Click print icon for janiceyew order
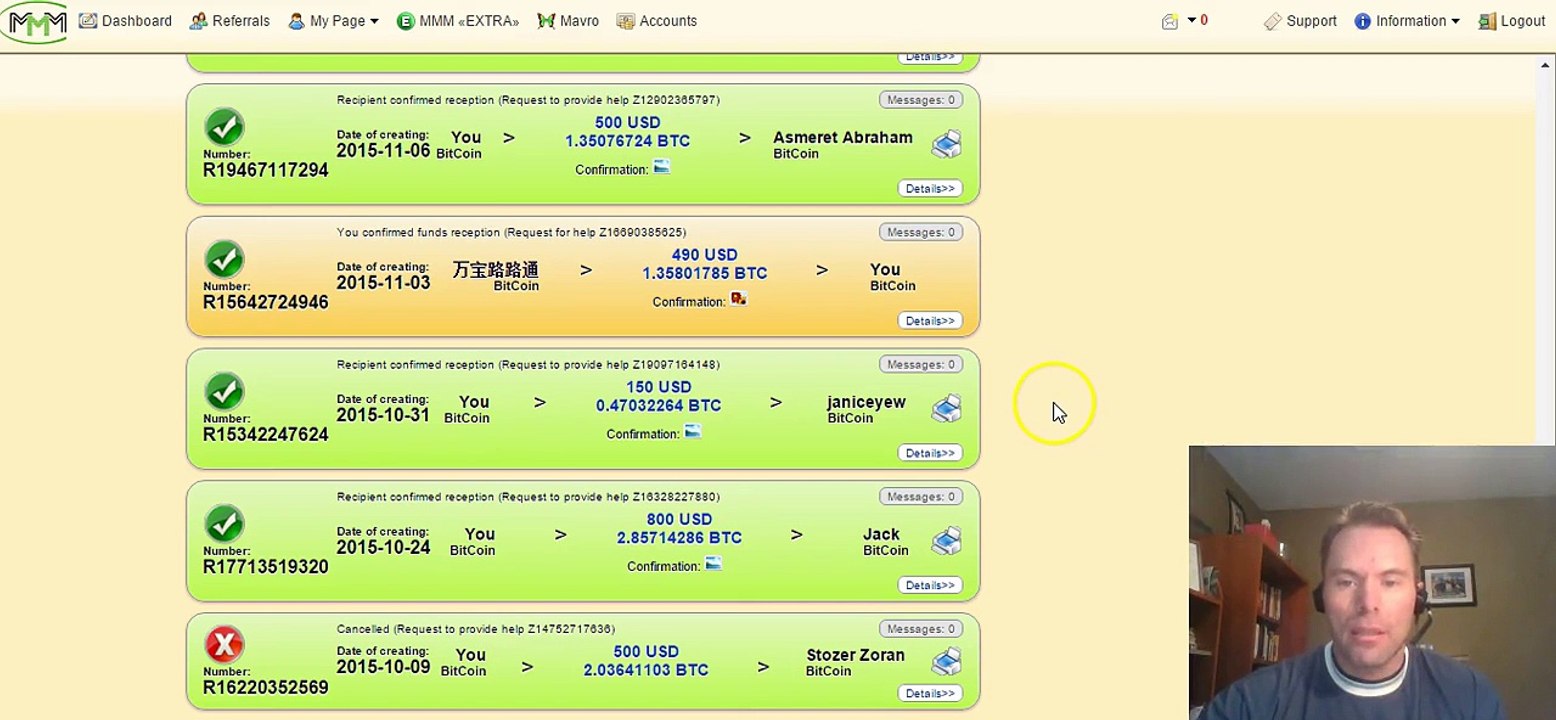 pos(946,408)
